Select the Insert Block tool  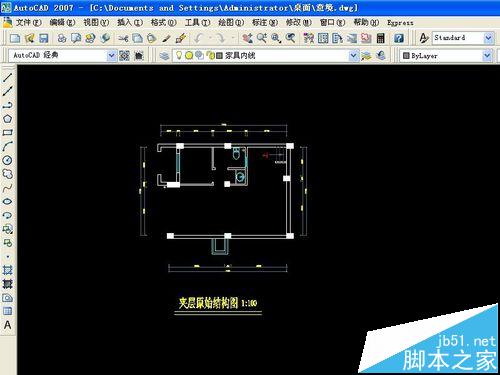7,229
